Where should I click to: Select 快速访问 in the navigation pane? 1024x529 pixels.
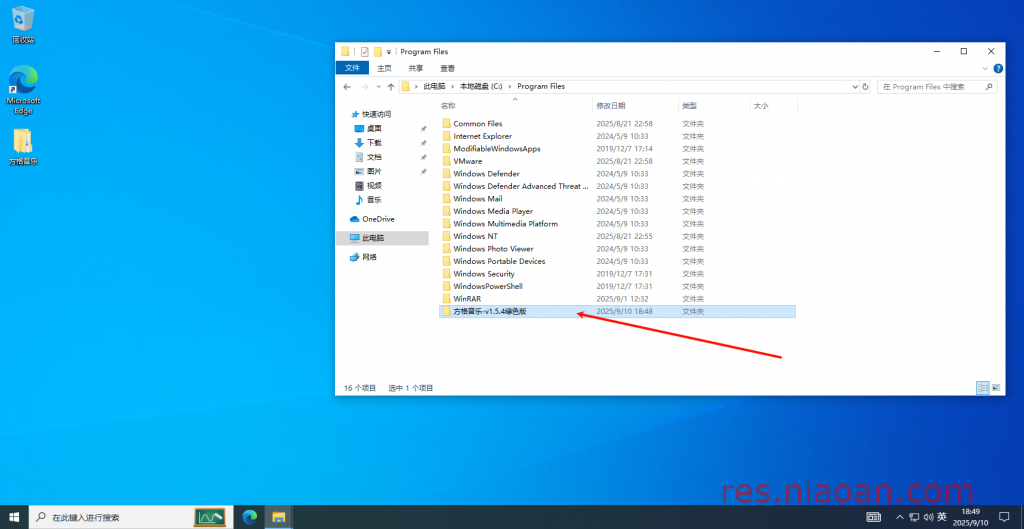[x=376, y=114]
